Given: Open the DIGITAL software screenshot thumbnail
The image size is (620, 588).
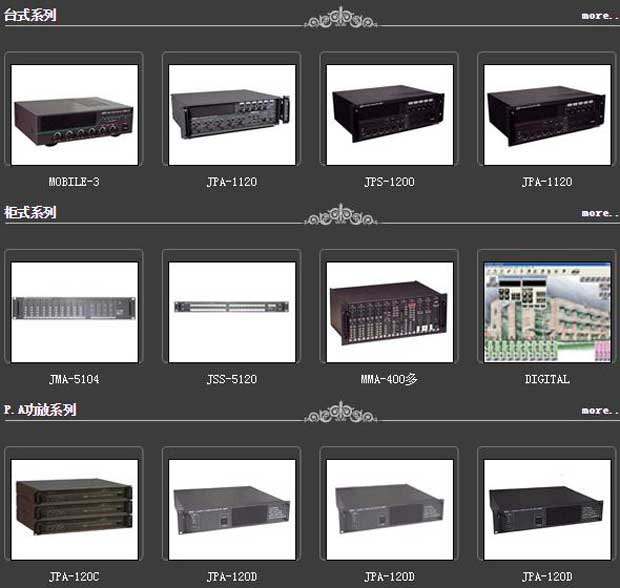Looking at the screenshot, I should (547, 311).
